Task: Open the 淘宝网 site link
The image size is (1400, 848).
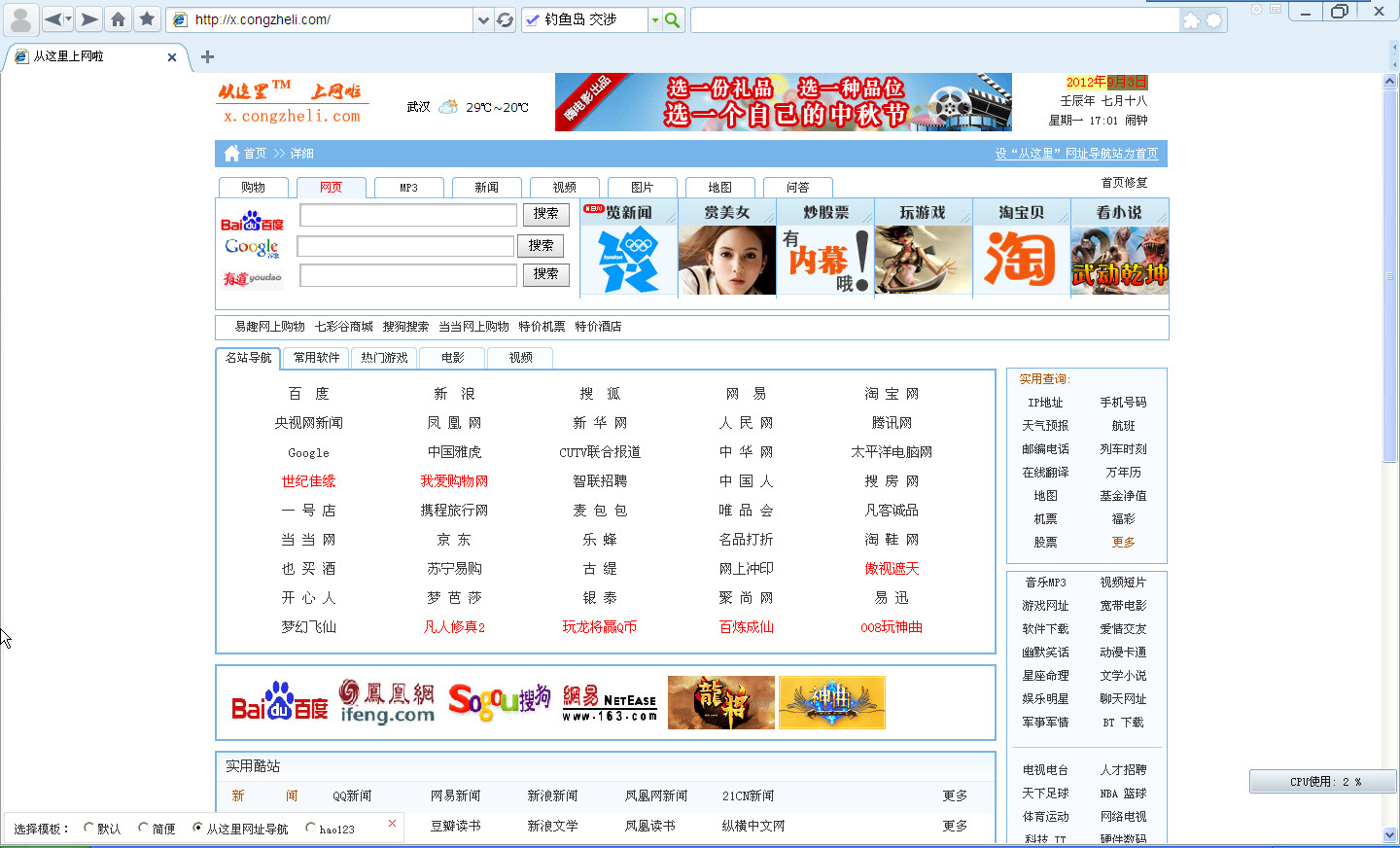Action: coord(892,394)
